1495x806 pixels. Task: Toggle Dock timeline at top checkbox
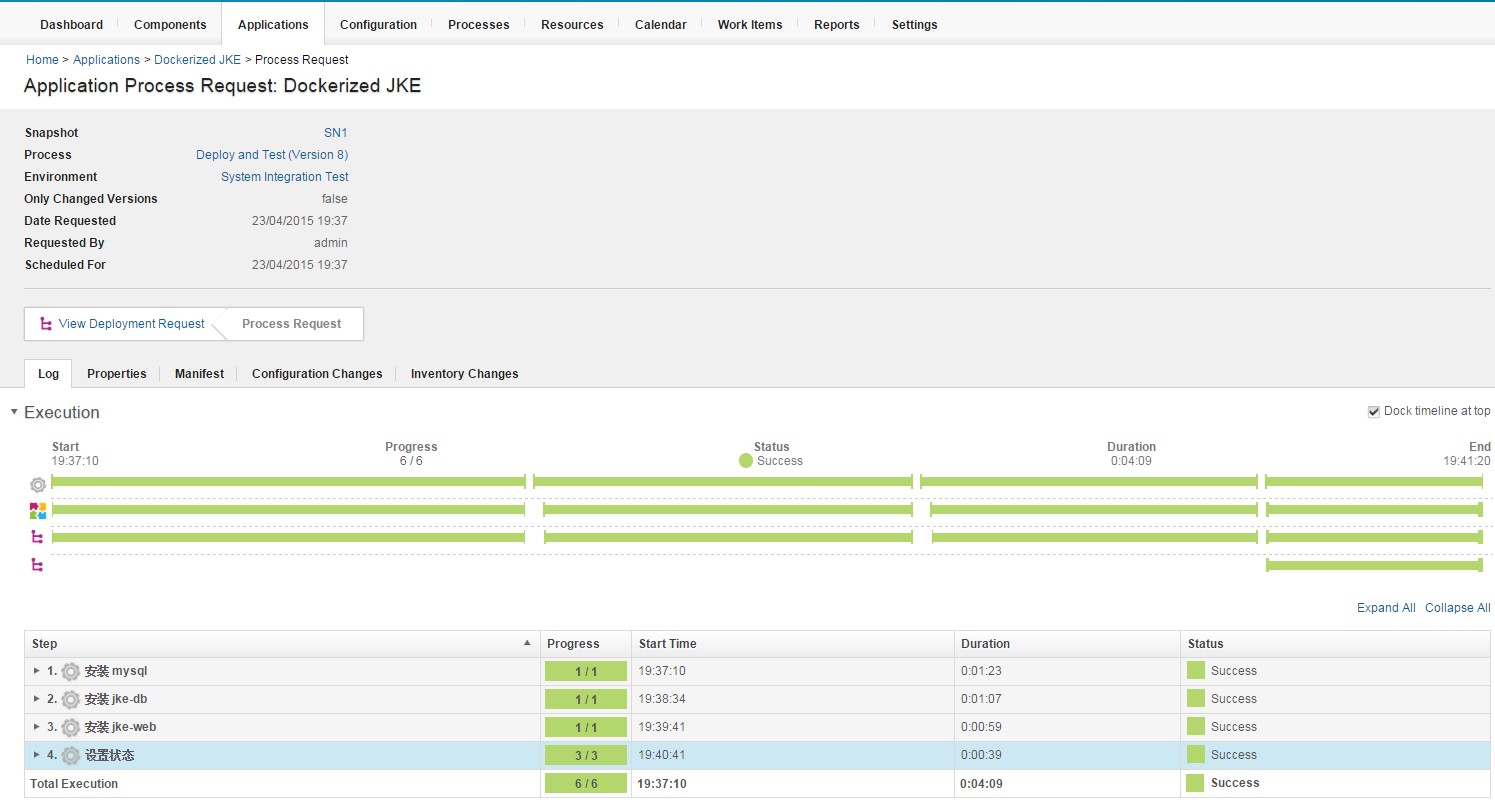(1374, 411)
